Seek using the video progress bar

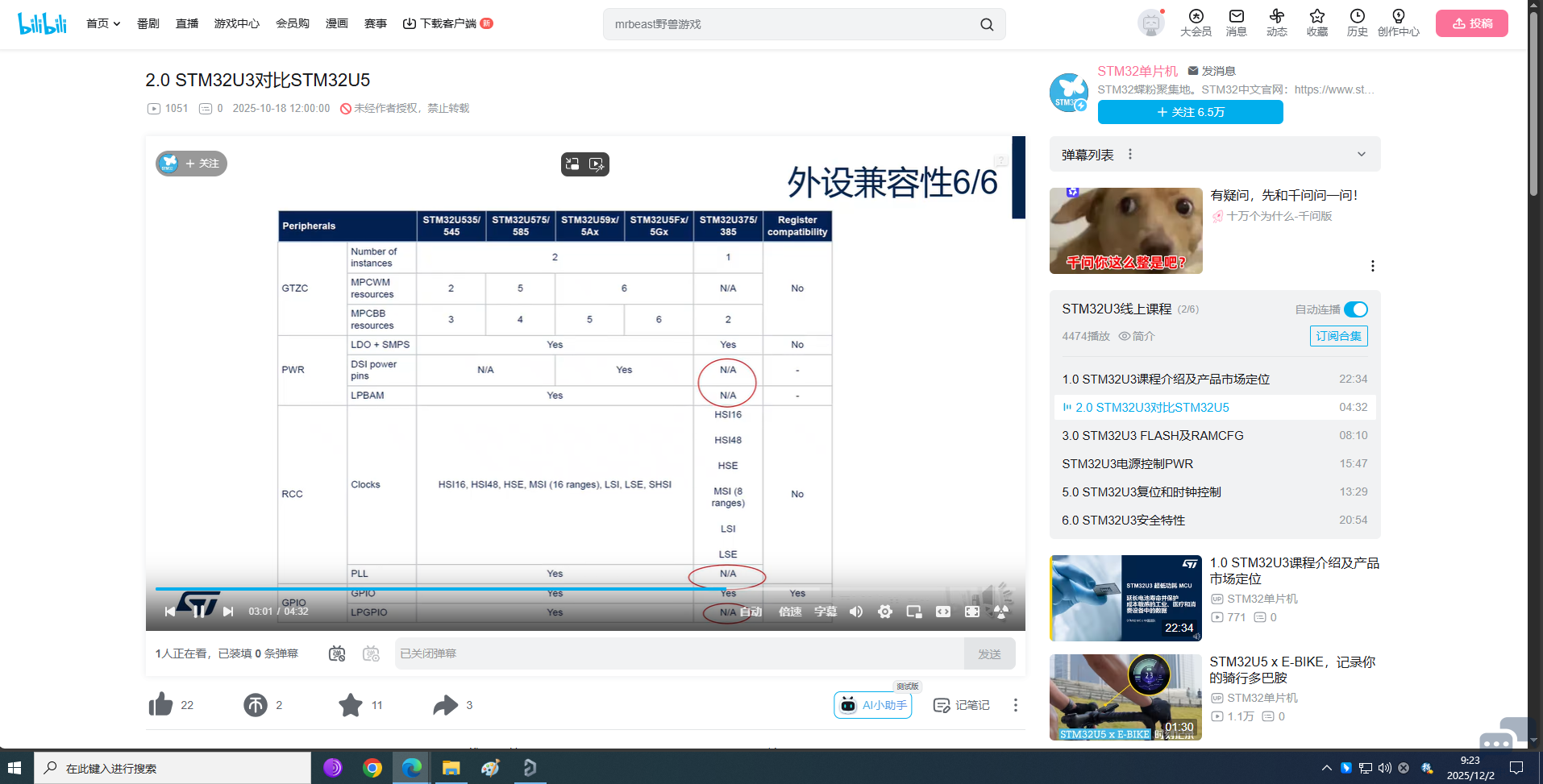(x=585, y=589)
